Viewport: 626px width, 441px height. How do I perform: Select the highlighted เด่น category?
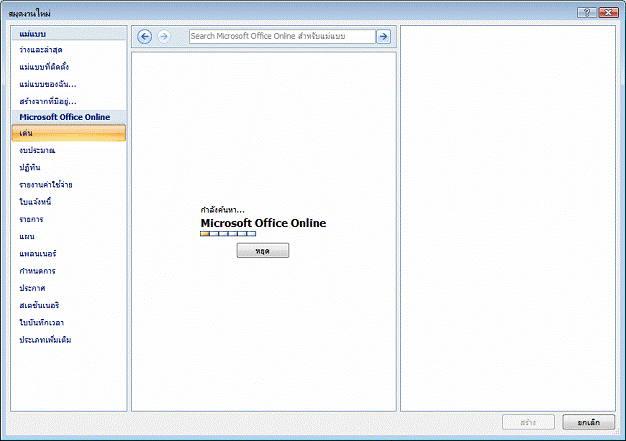pyautogui.click(x=69, y=133)
